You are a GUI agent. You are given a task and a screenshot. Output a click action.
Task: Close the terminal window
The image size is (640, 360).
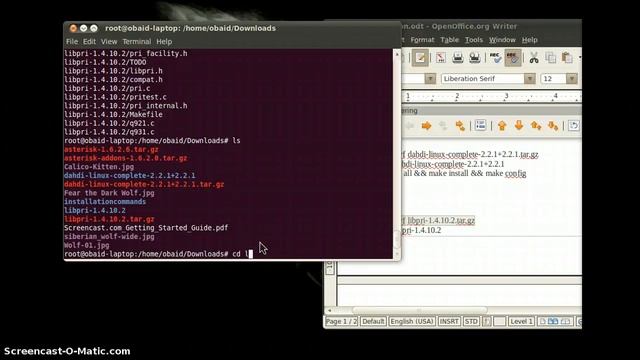(x=73, y=28)
